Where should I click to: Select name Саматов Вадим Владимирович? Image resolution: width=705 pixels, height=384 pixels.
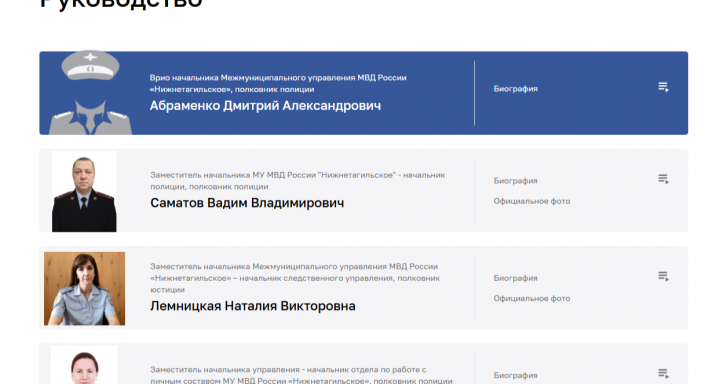247,203
